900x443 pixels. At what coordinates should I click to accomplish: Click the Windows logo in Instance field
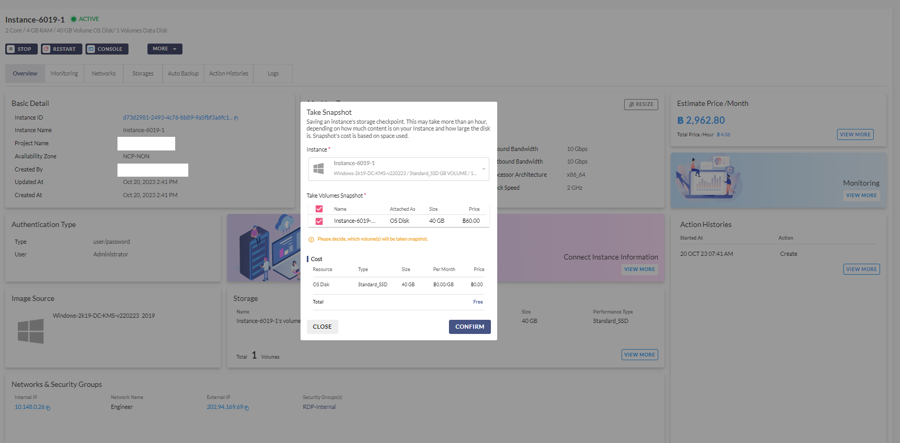pyautogui.click(x=319, y=168)
